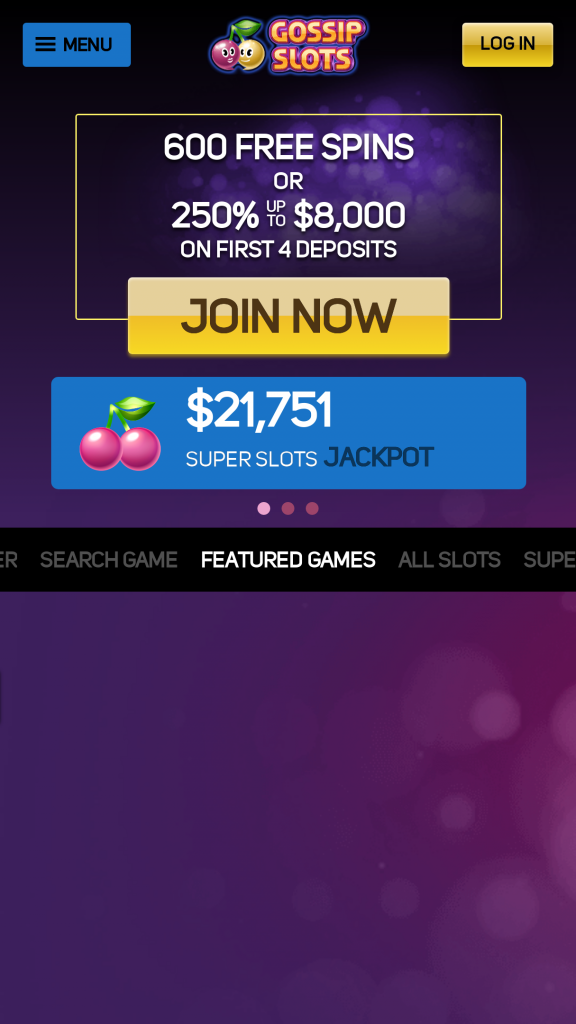Screen dimensions: 576x1024
Task: Click the 600 FREE SPINS promo headline
Action: pyautogui.click(x=288, y=147)
